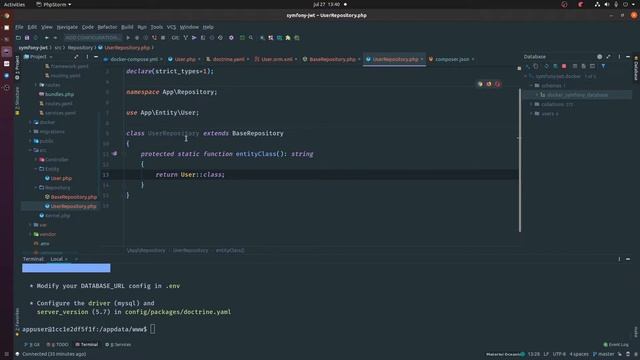Expand the docker folder in project tree
The height and width of the screenshot is (360, 640).
31,122
